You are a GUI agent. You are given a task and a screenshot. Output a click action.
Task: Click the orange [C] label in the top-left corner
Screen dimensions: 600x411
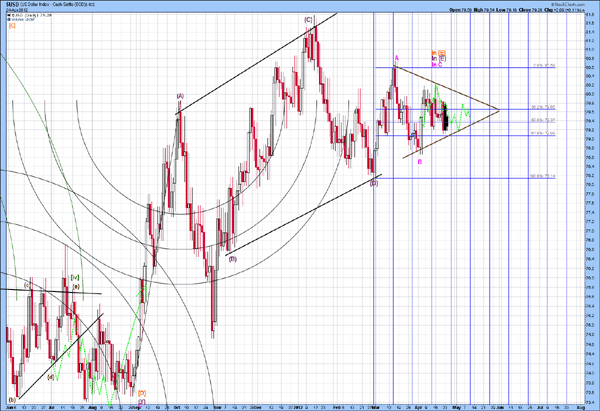[x=12, y=26]
